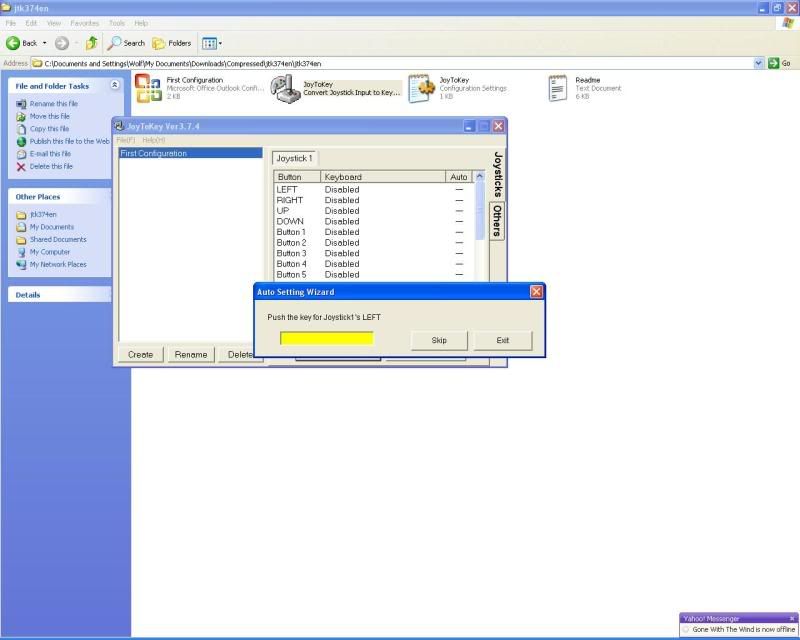Image resolution: width=800 pixels, height=640 pixels.
Task: Expand the Details panel header
Action: 65,295
